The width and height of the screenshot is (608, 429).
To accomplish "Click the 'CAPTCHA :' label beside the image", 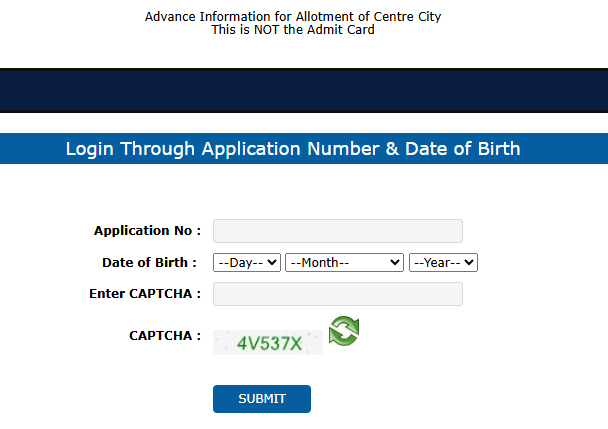I will tap(165, 336).
